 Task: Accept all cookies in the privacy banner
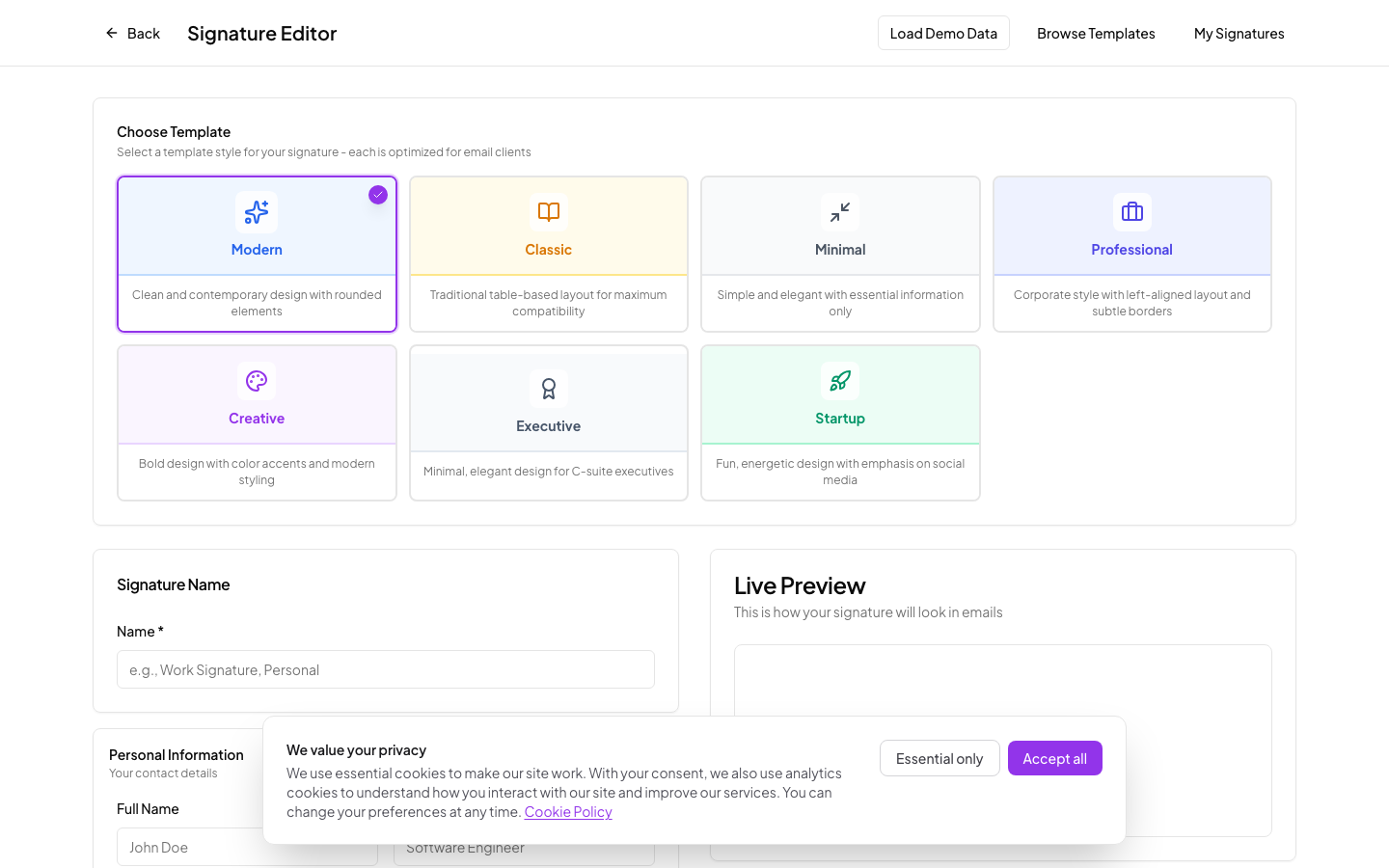(1054, 758)
